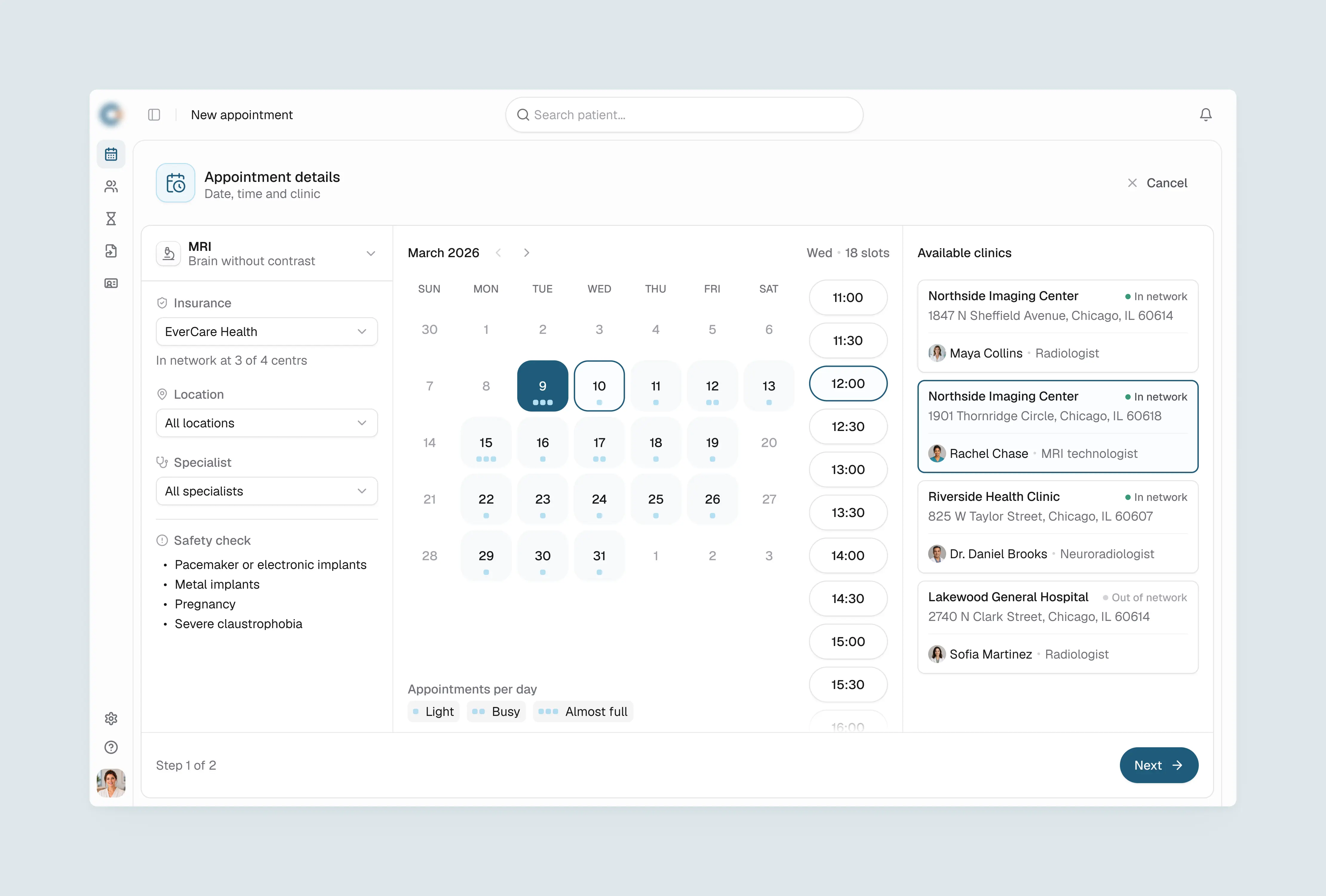Open the All specialists dropdown
This screenshot has width=1326, height=896.
point(267,491)
